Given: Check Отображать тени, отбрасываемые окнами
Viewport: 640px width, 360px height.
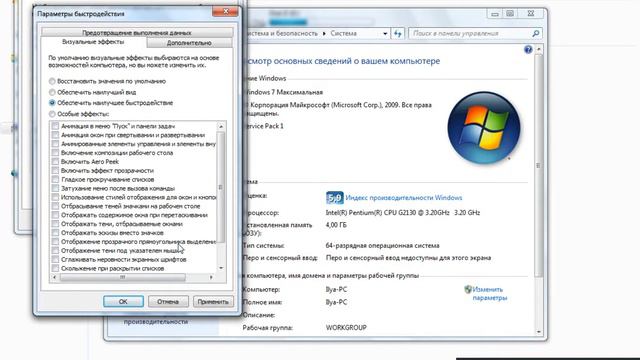Looking at the screenshot, I should (x=55, y=224).
